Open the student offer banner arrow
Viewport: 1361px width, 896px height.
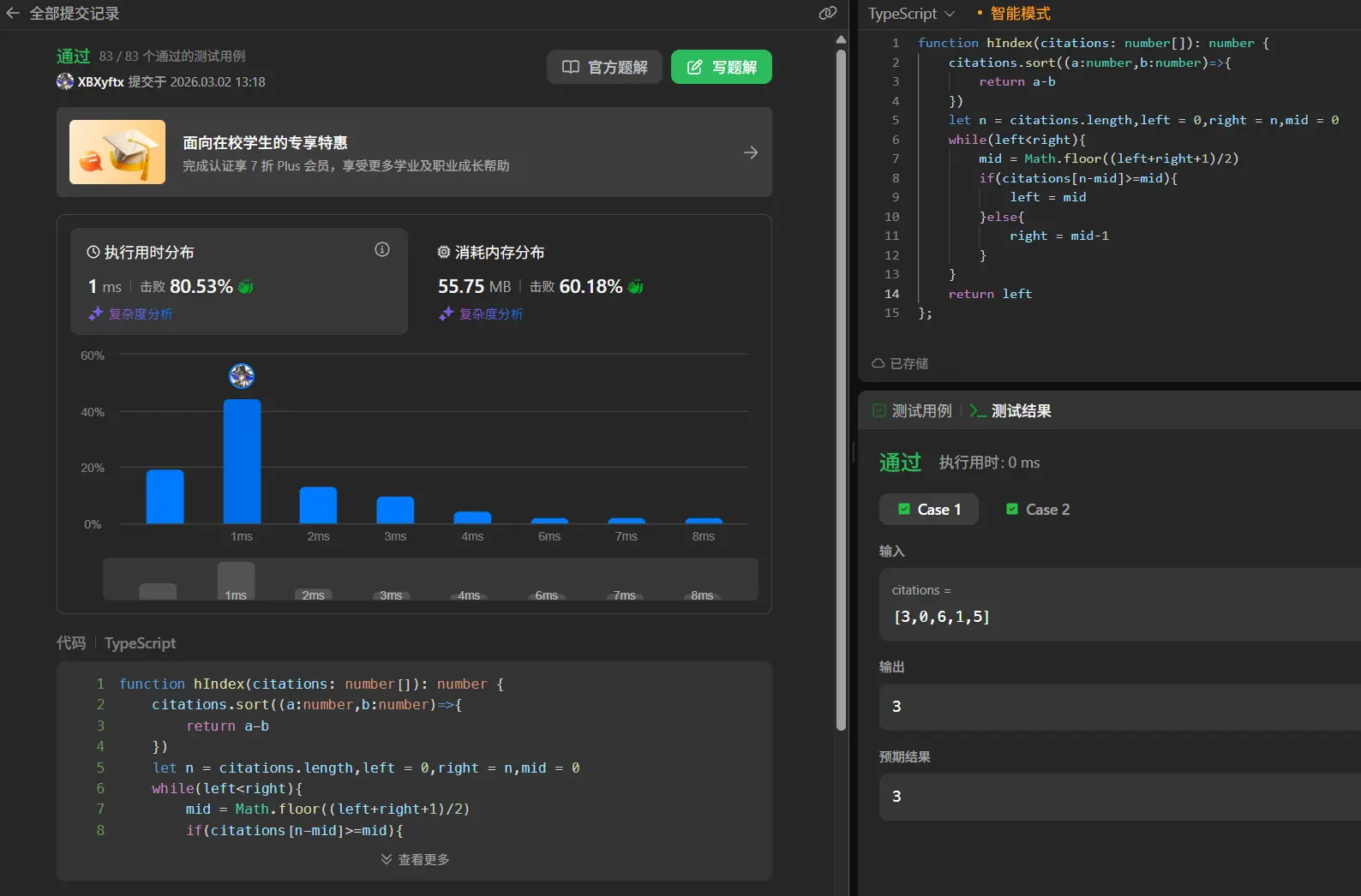750,152
